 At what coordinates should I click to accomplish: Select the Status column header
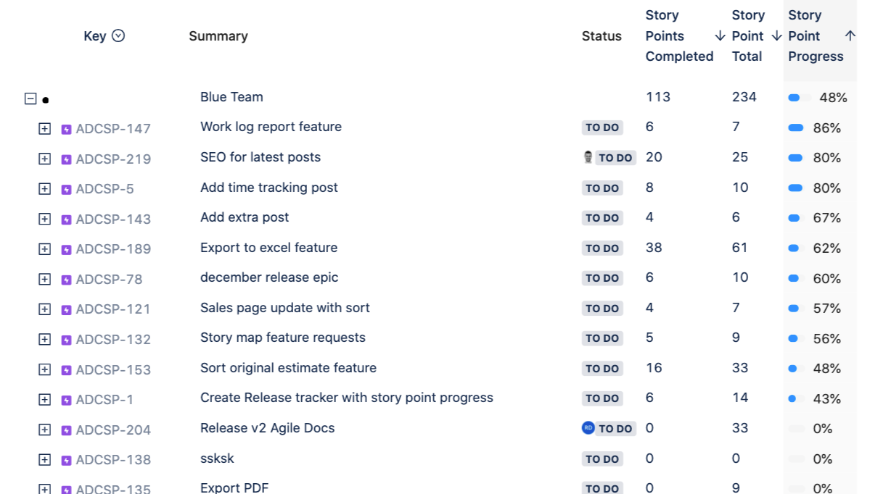(x=601, y=36)
